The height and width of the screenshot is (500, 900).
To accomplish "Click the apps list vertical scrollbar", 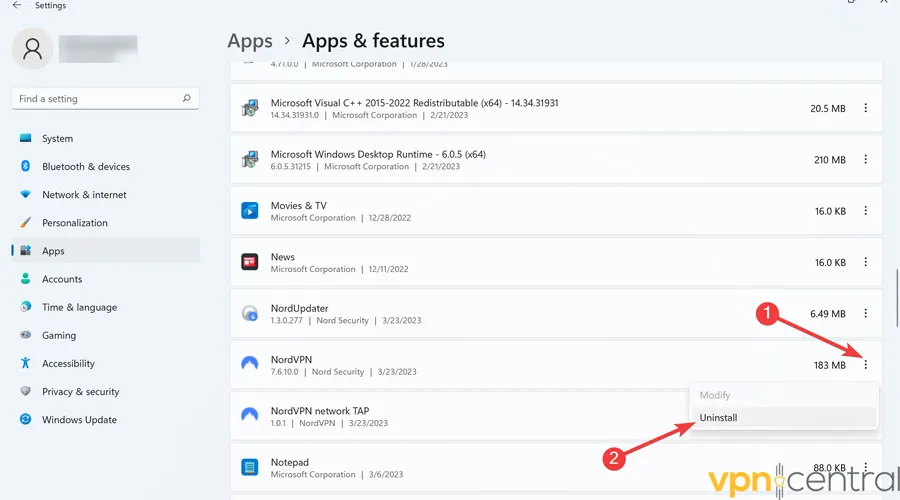I will 897,297.
